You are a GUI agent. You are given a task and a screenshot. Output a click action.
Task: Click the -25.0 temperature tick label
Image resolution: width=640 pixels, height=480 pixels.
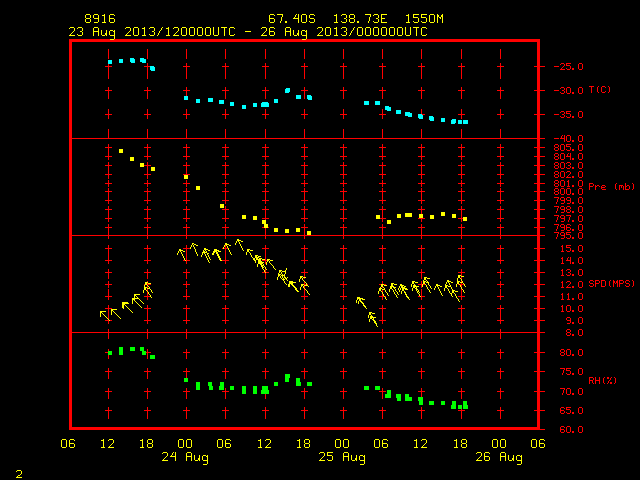pos(569,67)
